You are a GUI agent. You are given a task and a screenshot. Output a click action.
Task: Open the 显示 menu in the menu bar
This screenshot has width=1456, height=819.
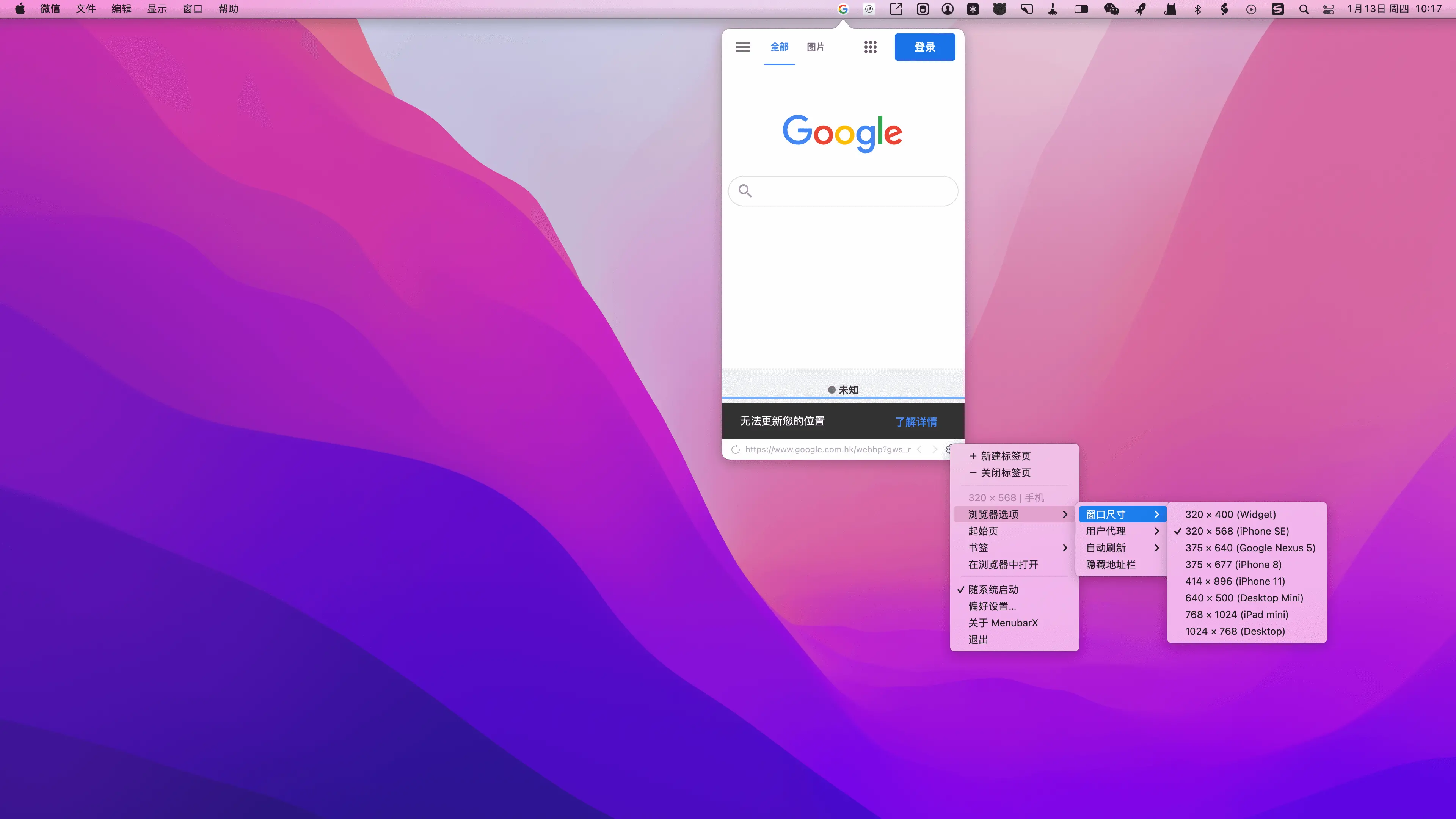(157, 9)
